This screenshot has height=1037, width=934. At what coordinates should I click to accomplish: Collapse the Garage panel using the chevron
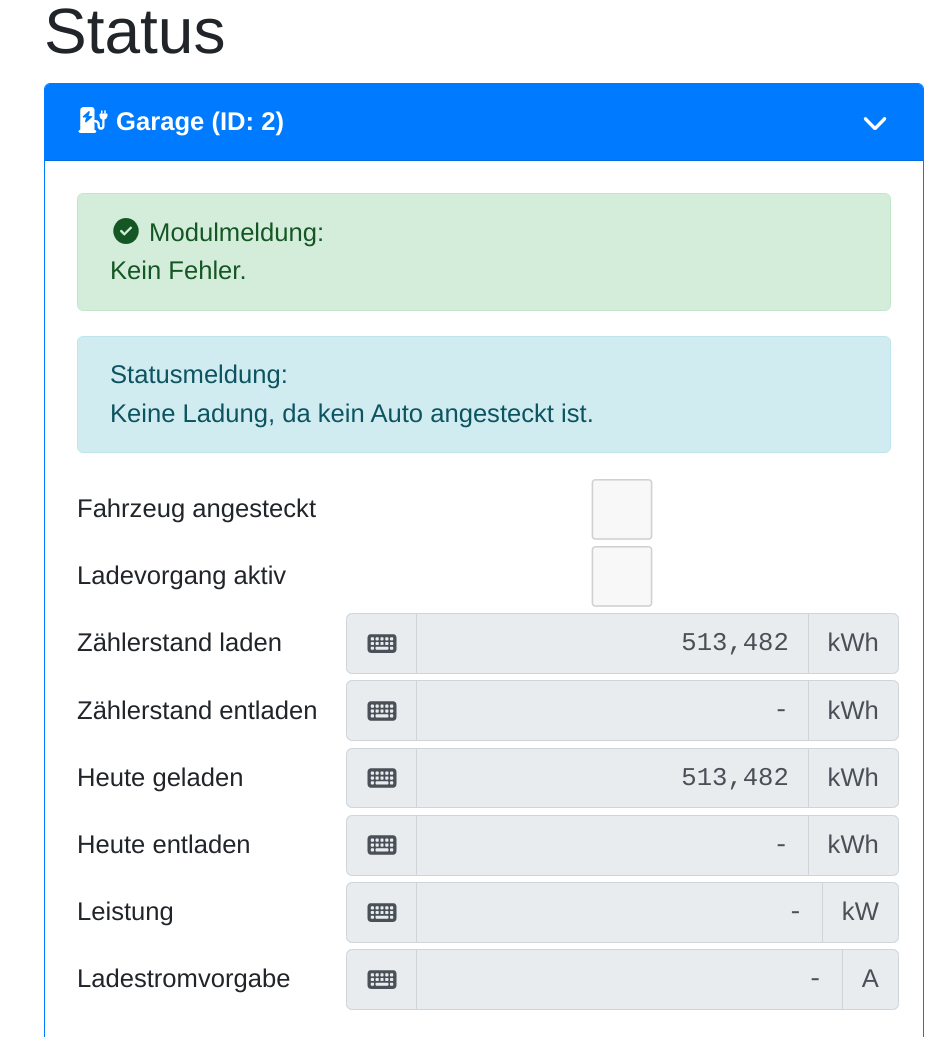(874, 123)
